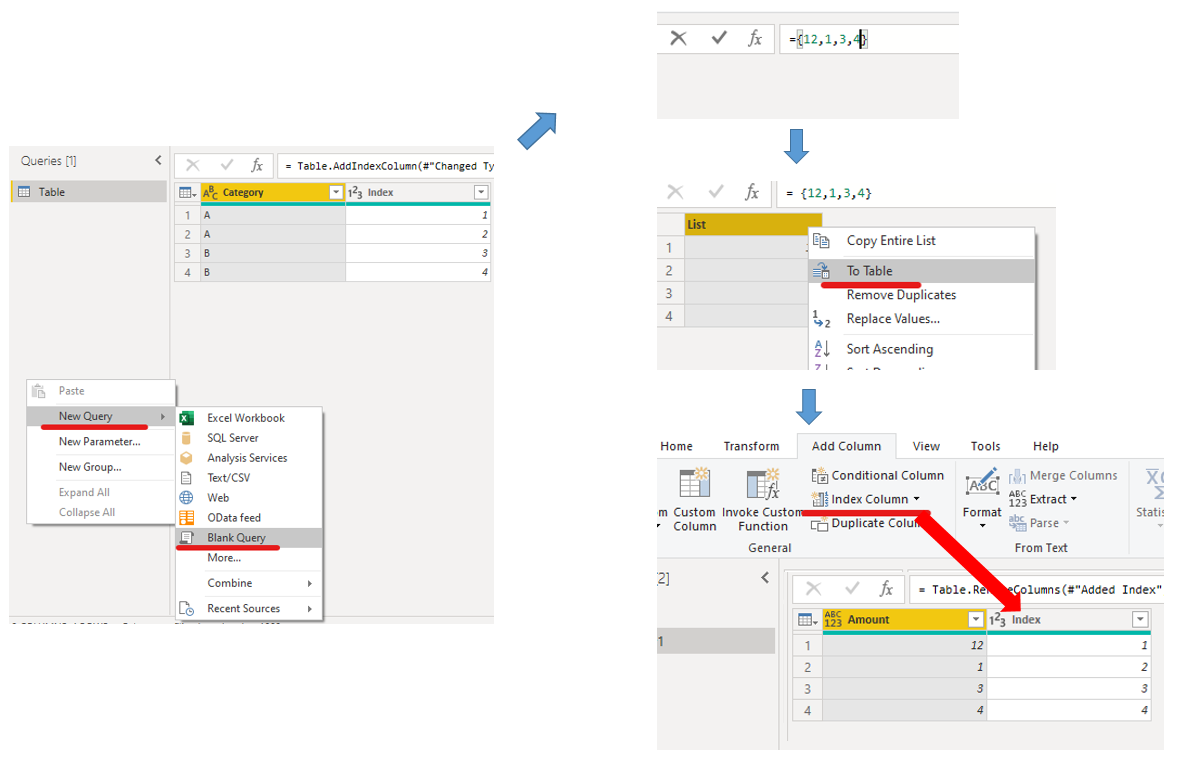Pick Analysis Services cube icon

186,458
